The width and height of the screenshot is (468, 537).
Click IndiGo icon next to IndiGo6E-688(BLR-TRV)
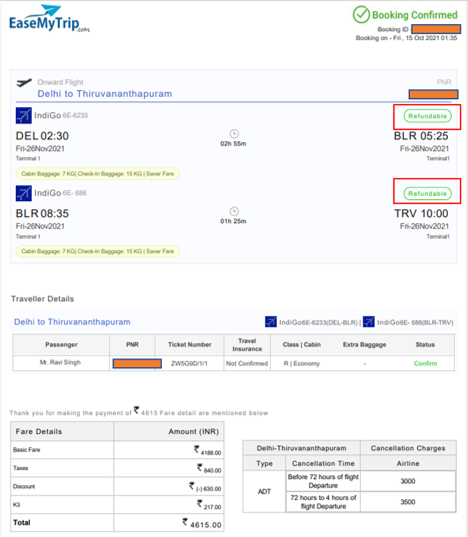[x=369, y=322]
